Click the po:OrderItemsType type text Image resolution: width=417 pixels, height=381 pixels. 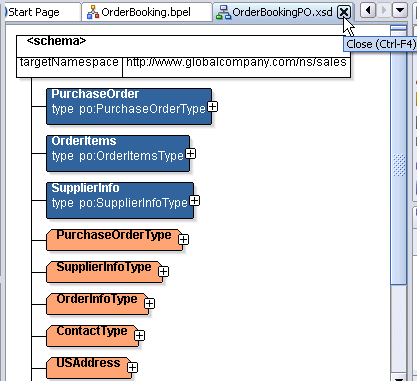pos(131,156)
